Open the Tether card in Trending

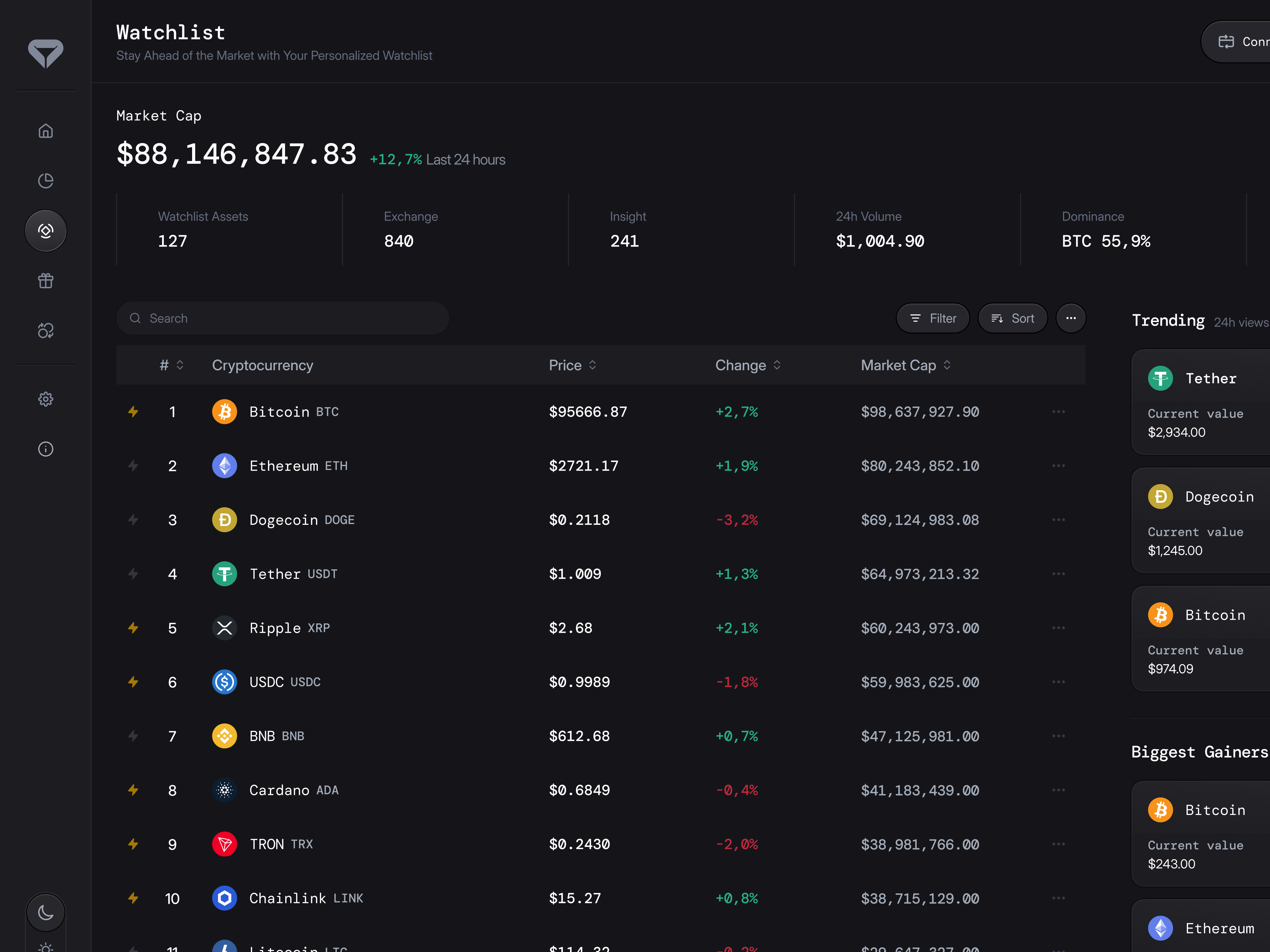click(1200, 402)
